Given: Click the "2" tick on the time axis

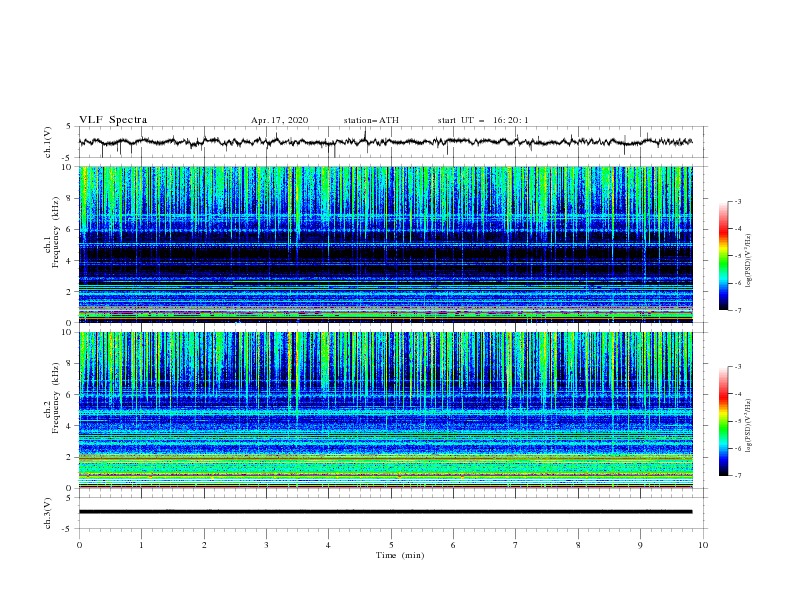Looking at the screenshot, I should [204, 545].
